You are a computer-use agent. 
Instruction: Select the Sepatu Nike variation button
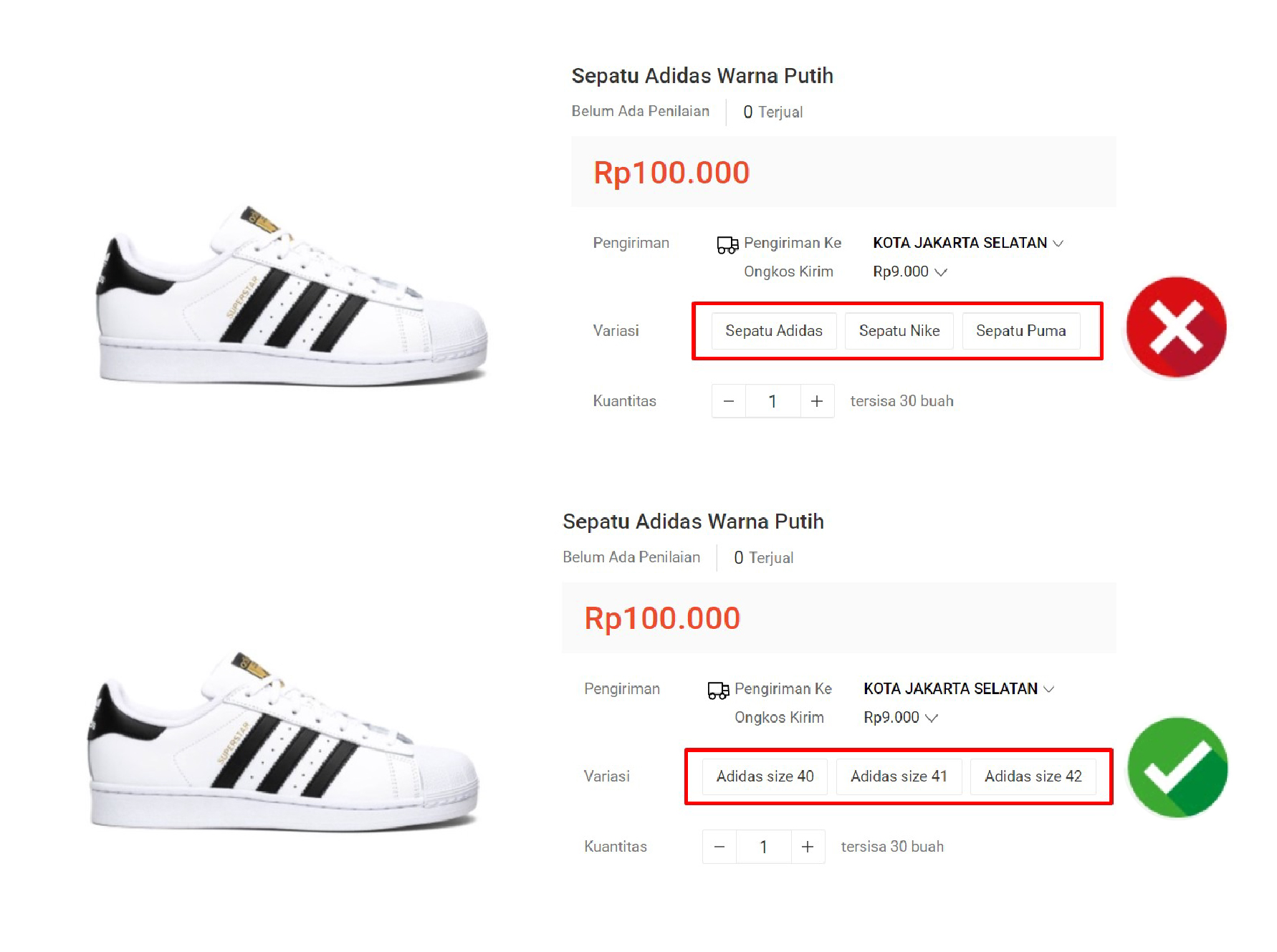click(x=899, y=331)
